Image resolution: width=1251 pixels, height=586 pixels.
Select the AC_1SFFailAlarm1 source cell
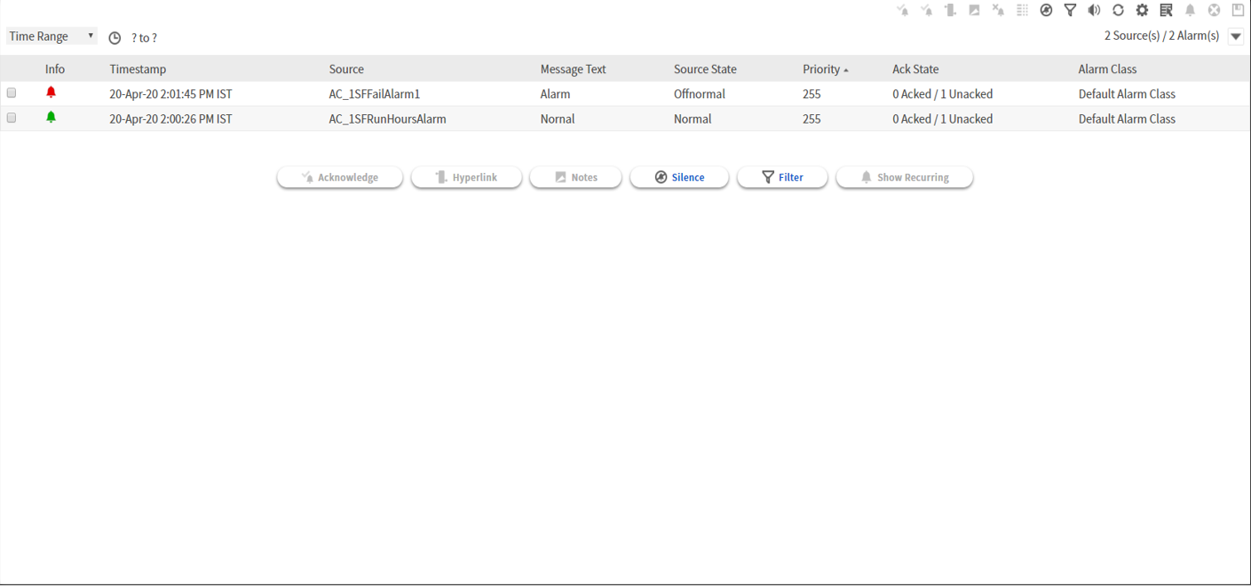click(x=374, y=94)
